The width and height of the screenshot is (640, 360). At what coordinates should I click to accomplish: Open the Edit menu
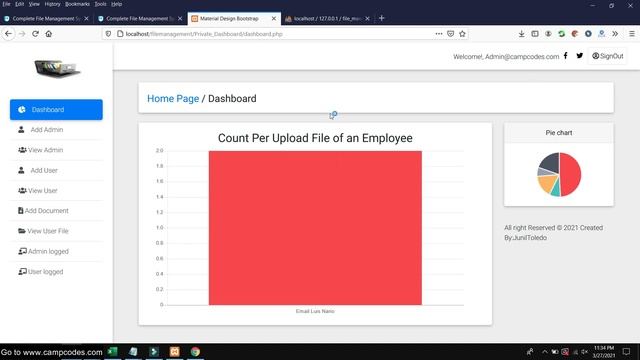click(x=20, y=4)
